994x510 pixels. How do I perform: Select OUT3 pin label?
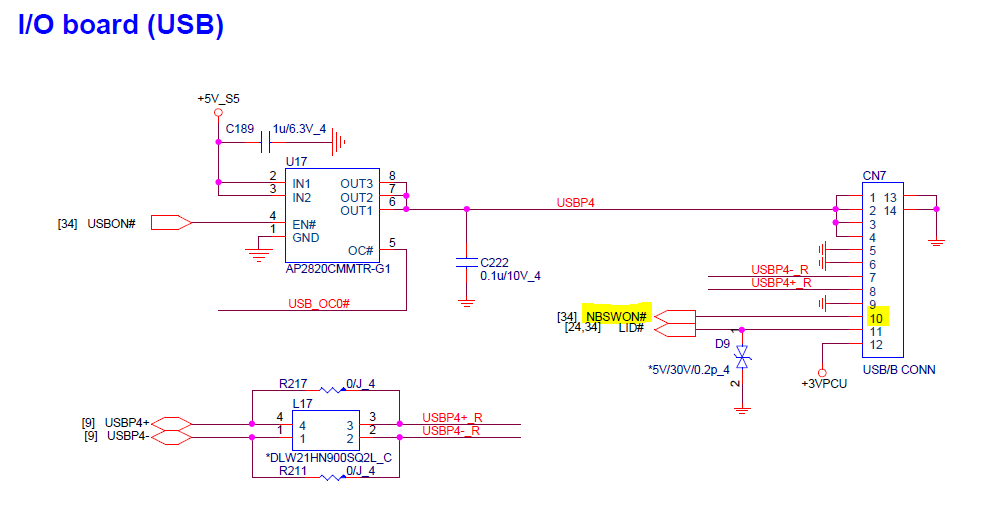(356, 184)
